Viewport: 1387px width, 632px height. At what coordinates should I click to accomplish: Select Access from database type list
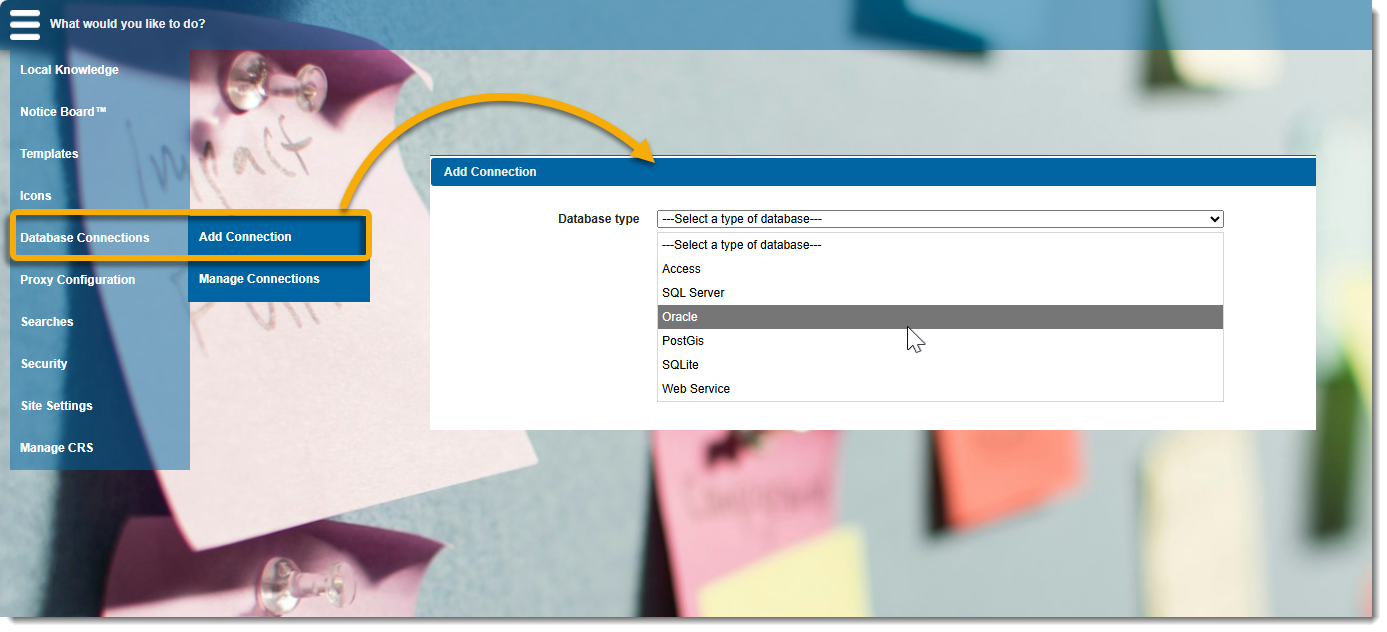(x=681, y=269)
